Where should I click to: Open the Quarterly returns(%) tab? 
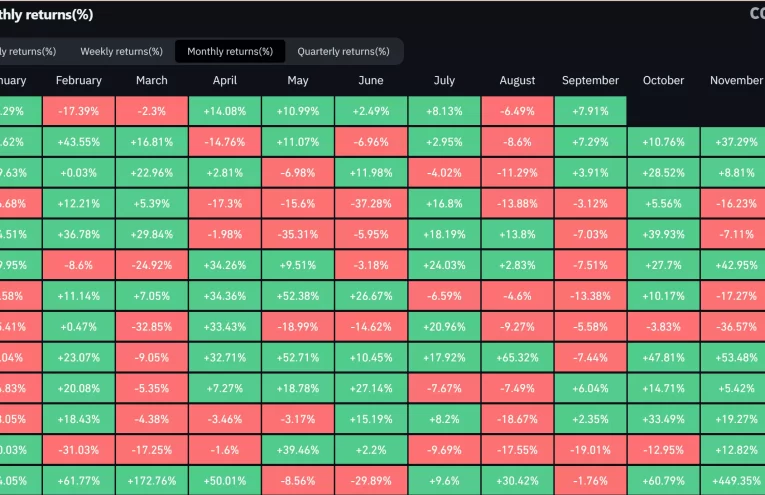point(343,51)
